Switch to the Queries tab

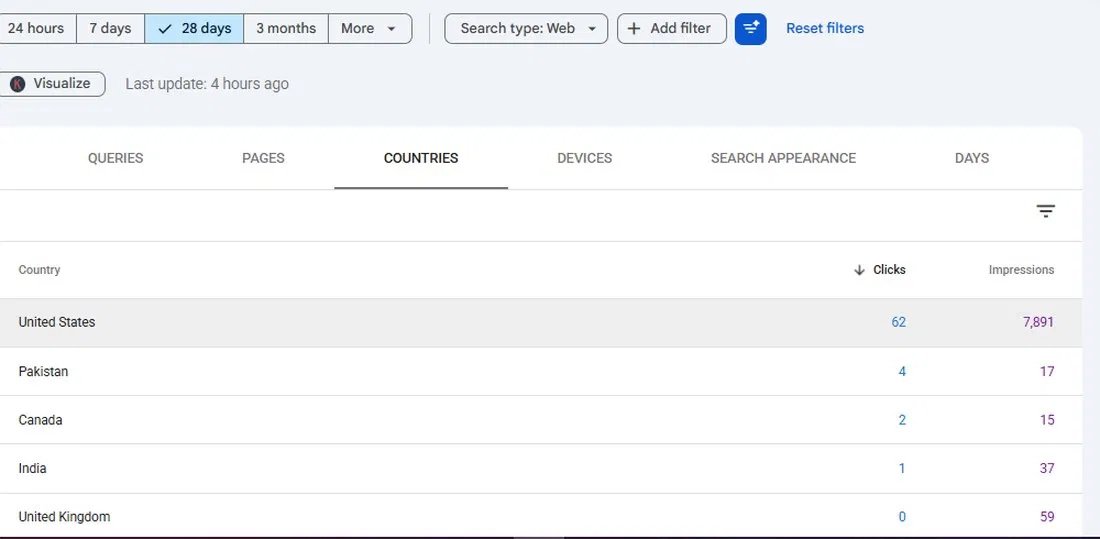coord(115,158)
